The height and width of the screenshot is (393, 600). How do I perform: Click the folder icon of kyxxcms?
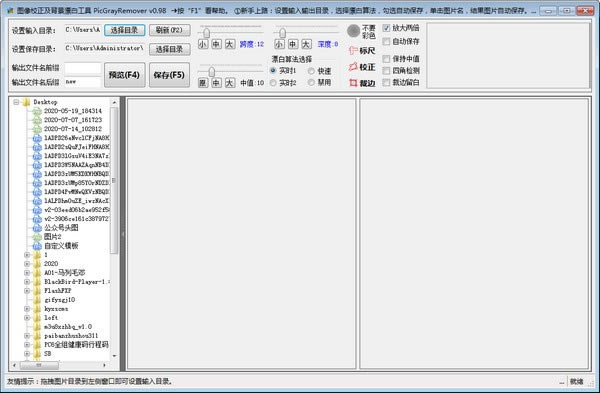tap(37, 309)
